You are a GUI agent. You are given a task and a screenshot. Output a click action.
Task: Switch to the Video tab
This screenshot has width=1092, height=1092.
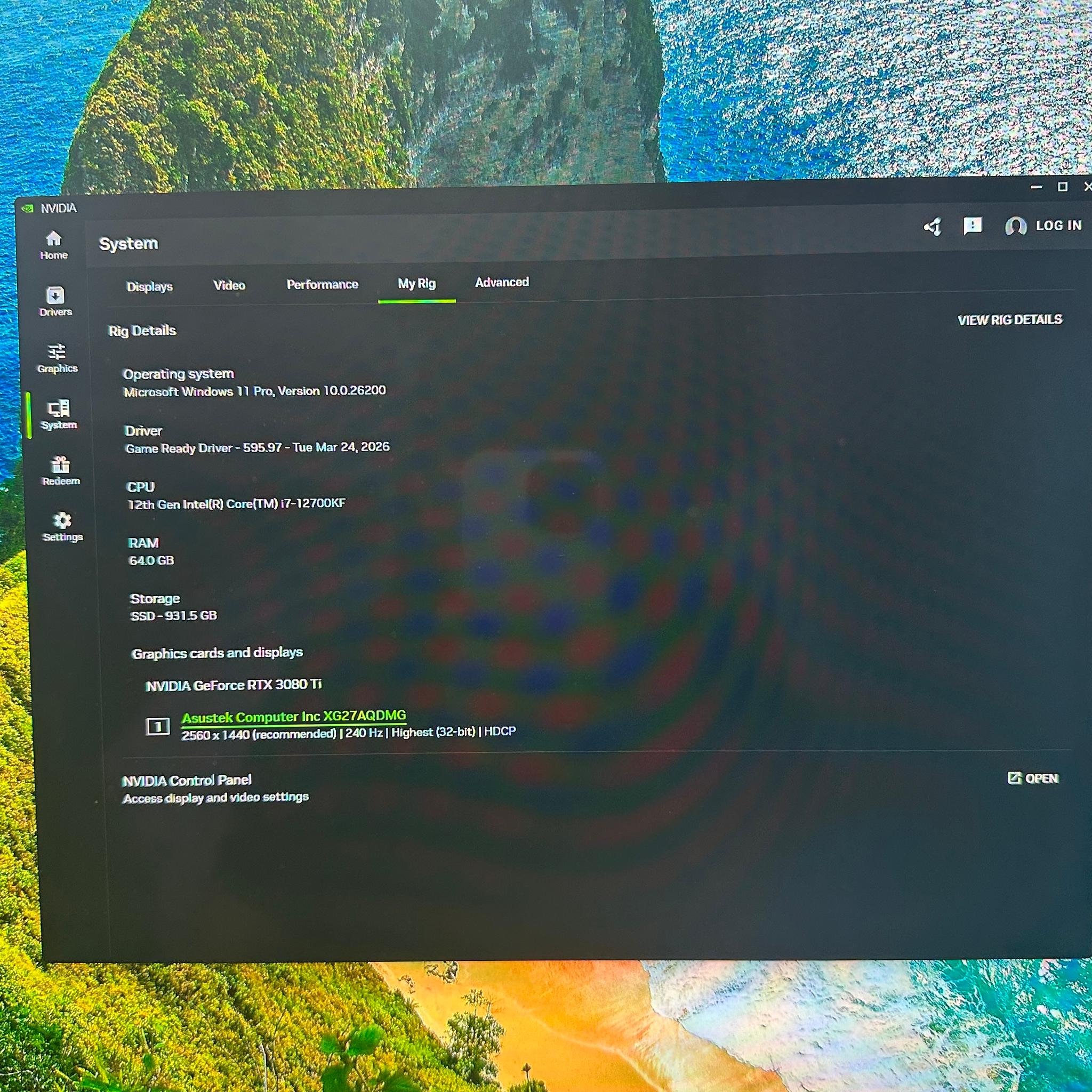pyautogui.click(x=229, y=285)
